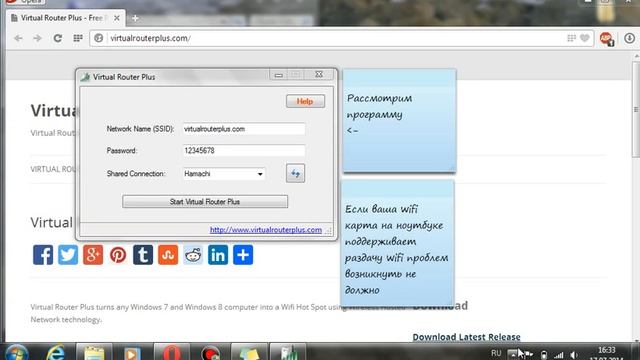The image size is (640, 360).
Task: Share the page on LinkedIn
Action: (218, 255)
